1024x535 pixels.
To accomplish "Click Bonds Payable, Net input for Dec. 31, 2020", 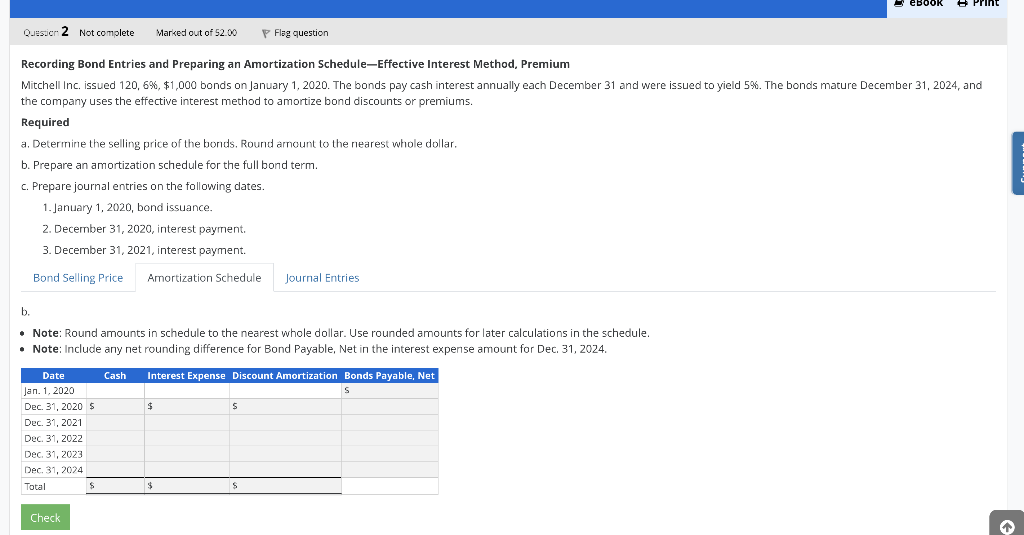I will [x=389, y=406].
